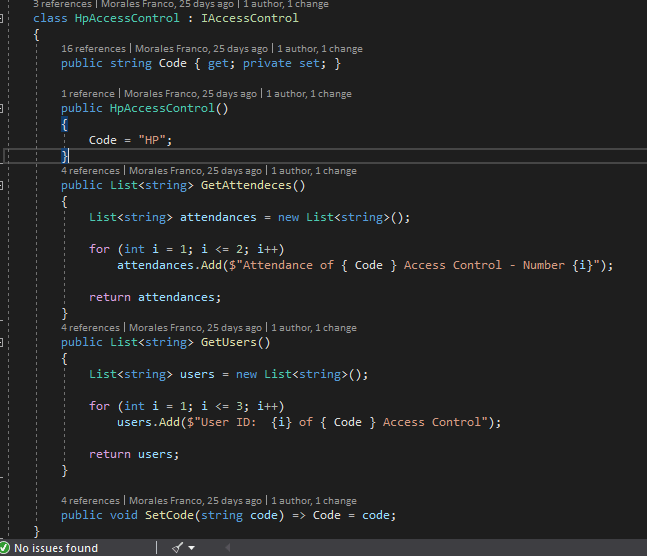Open the 16 references CodeLens link
Viewport: 647px width, 556px height.
point(93,49)
